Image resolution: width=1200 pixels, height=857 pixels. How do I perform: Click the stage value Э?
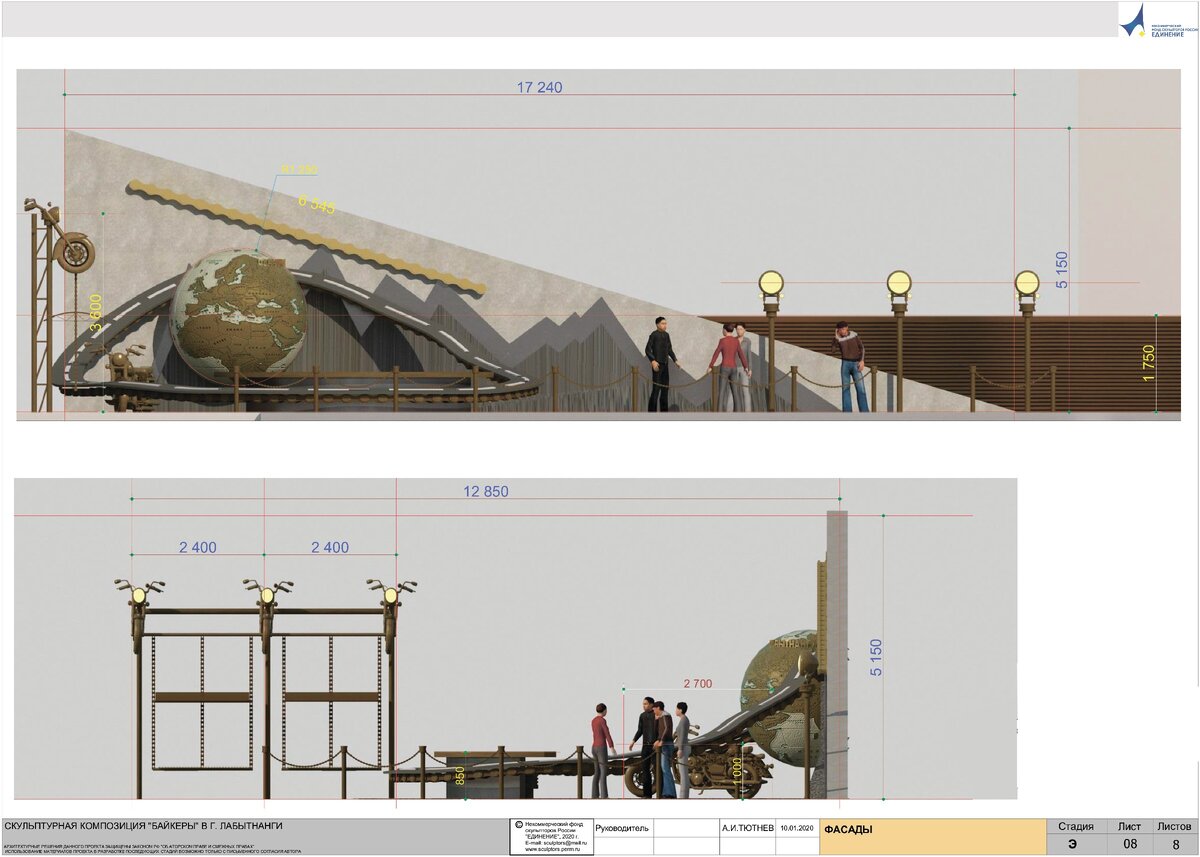1073,845
